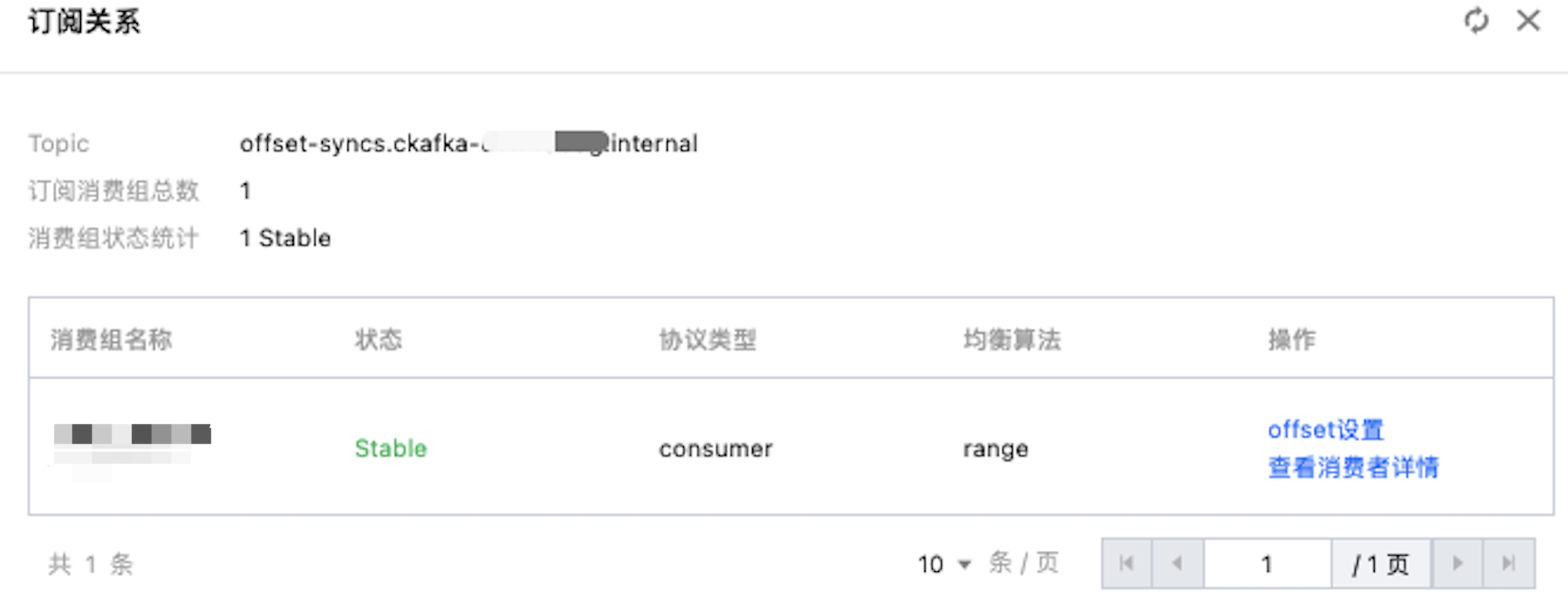Select the green Stable status cell
This screenshot has height=610, width=1568.
[391, 448]
